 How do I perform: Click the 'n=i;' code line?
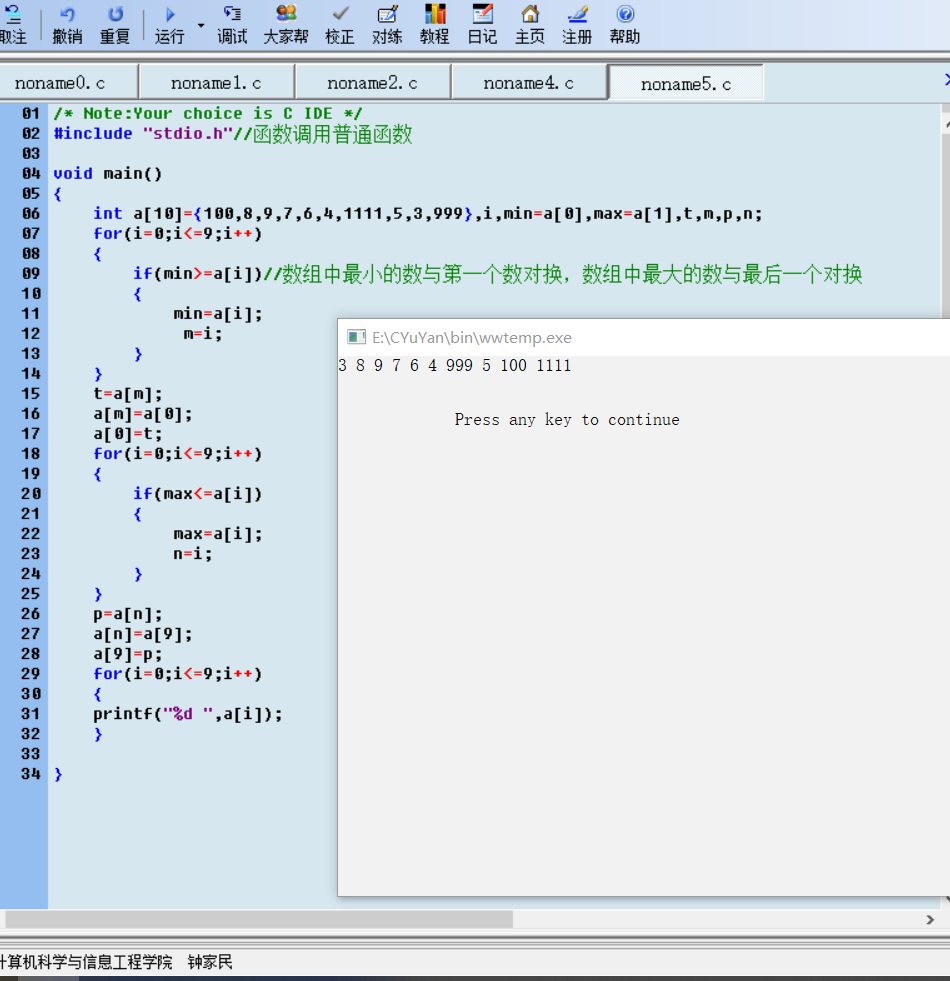tap(193, 554)
